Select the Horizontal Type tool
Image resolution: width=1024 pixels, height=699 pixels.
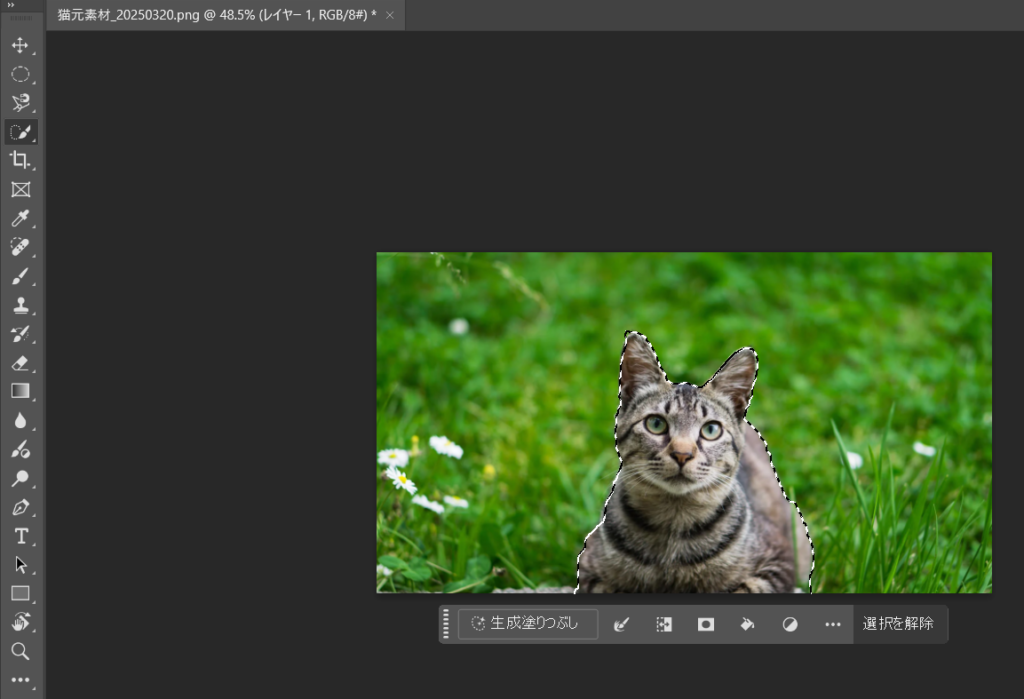[x=20, y=536]
